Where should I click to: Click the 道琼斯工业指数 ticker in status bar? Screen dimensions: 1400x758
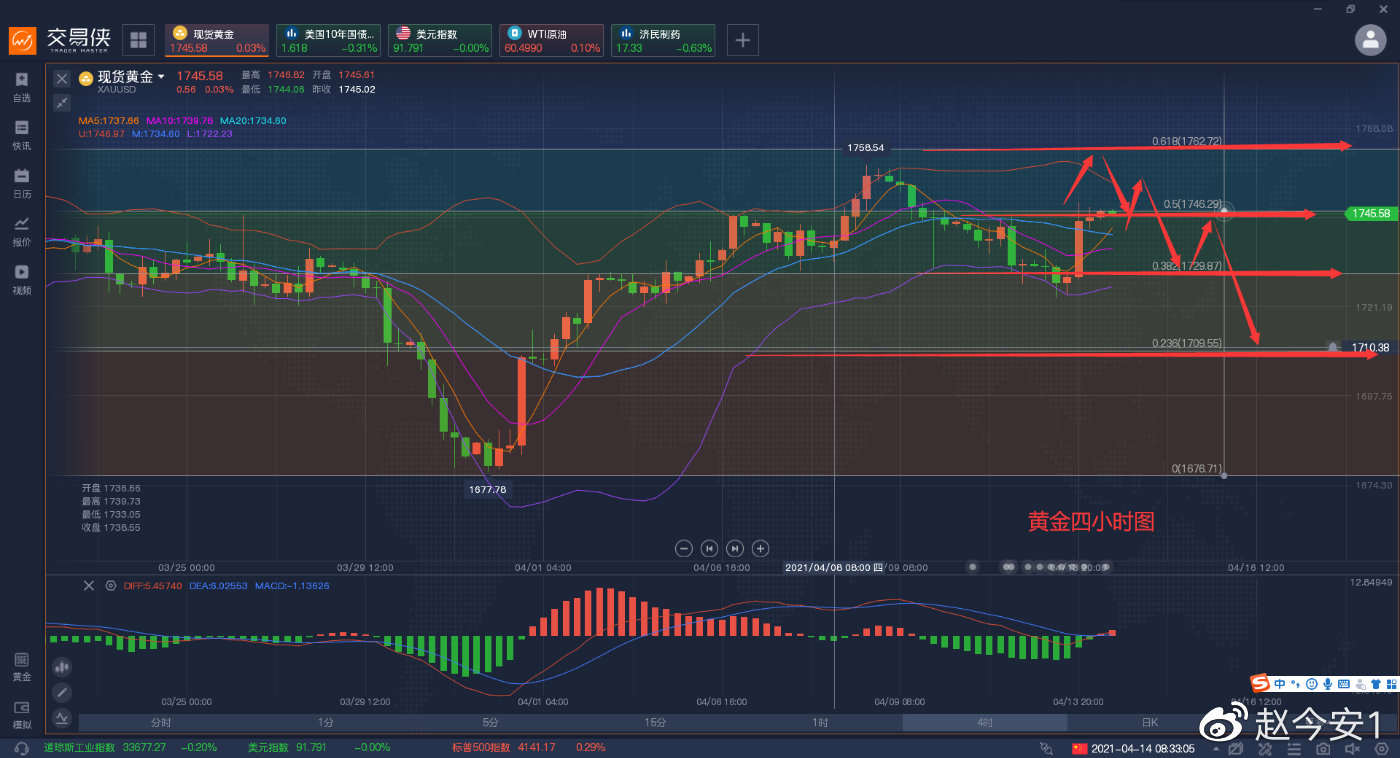click(x=130, y=748)
